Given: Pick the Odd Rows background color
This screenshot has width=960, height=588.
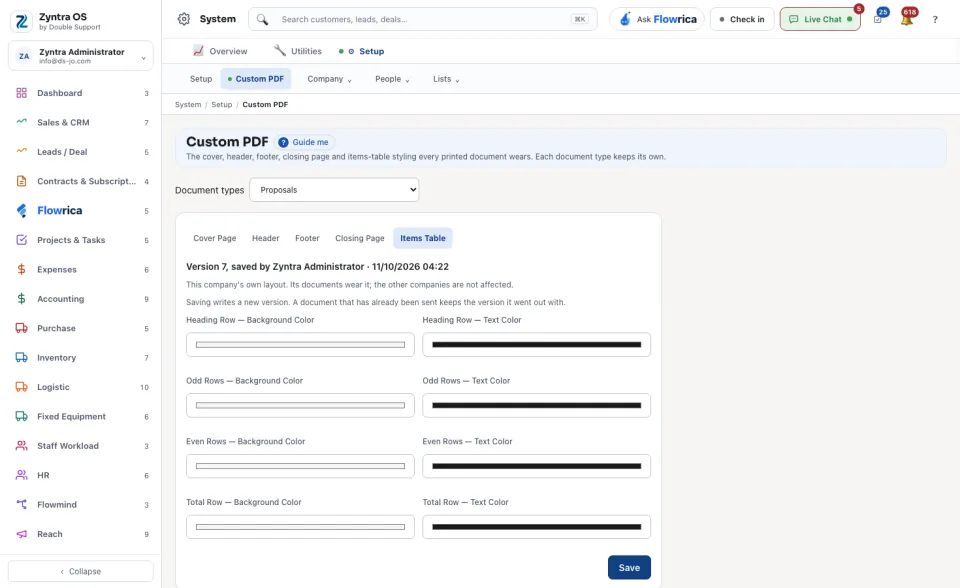Looking at the screenshot, I should click(301, 405).
